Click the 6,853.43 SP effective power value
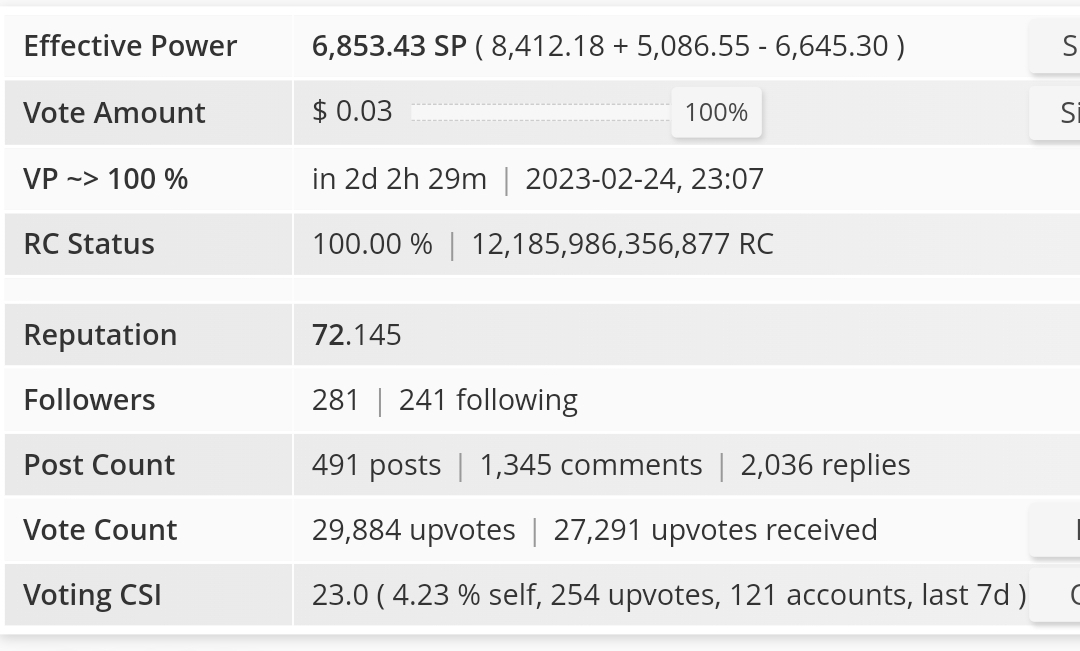Image resolution: width=1080 pixels, height=651 pixels. (388, 46)
